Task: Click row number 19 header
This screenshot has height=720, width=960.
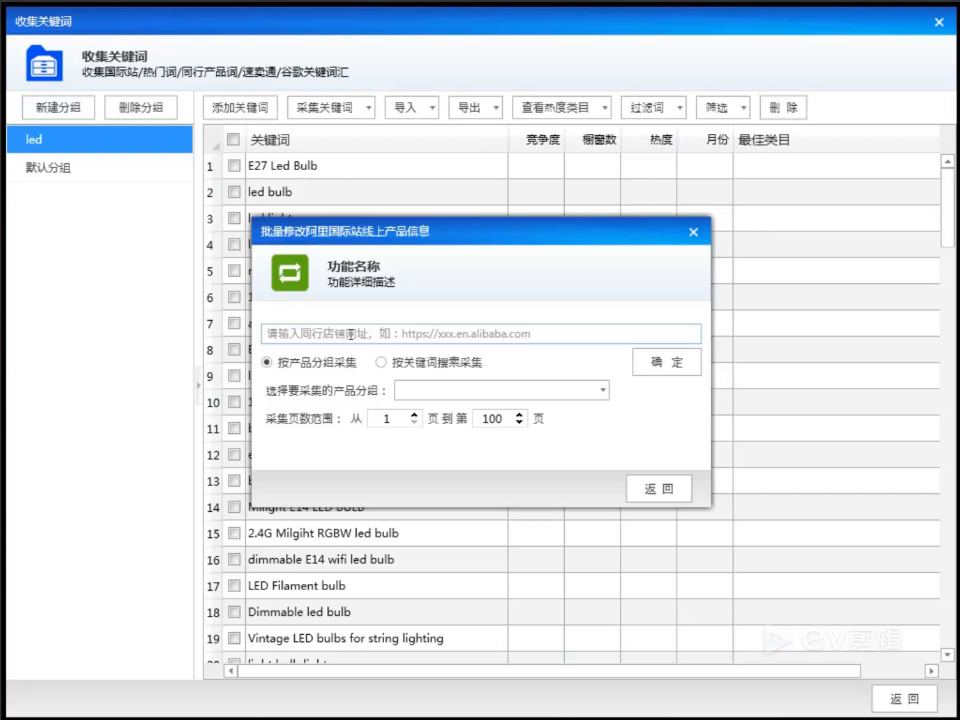Action: point(213,639)
